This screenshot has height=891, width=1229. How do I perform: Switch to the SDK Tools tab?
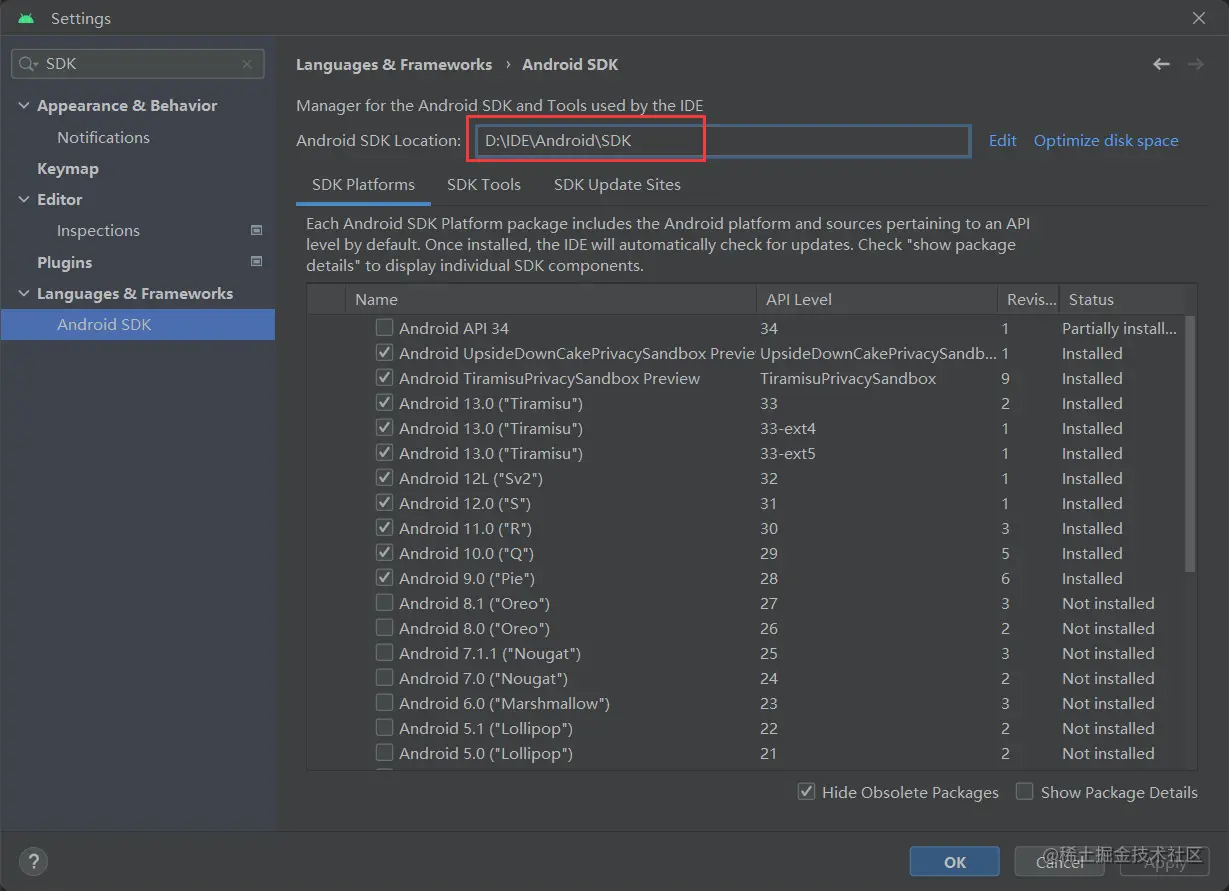[x=484, y=185]
